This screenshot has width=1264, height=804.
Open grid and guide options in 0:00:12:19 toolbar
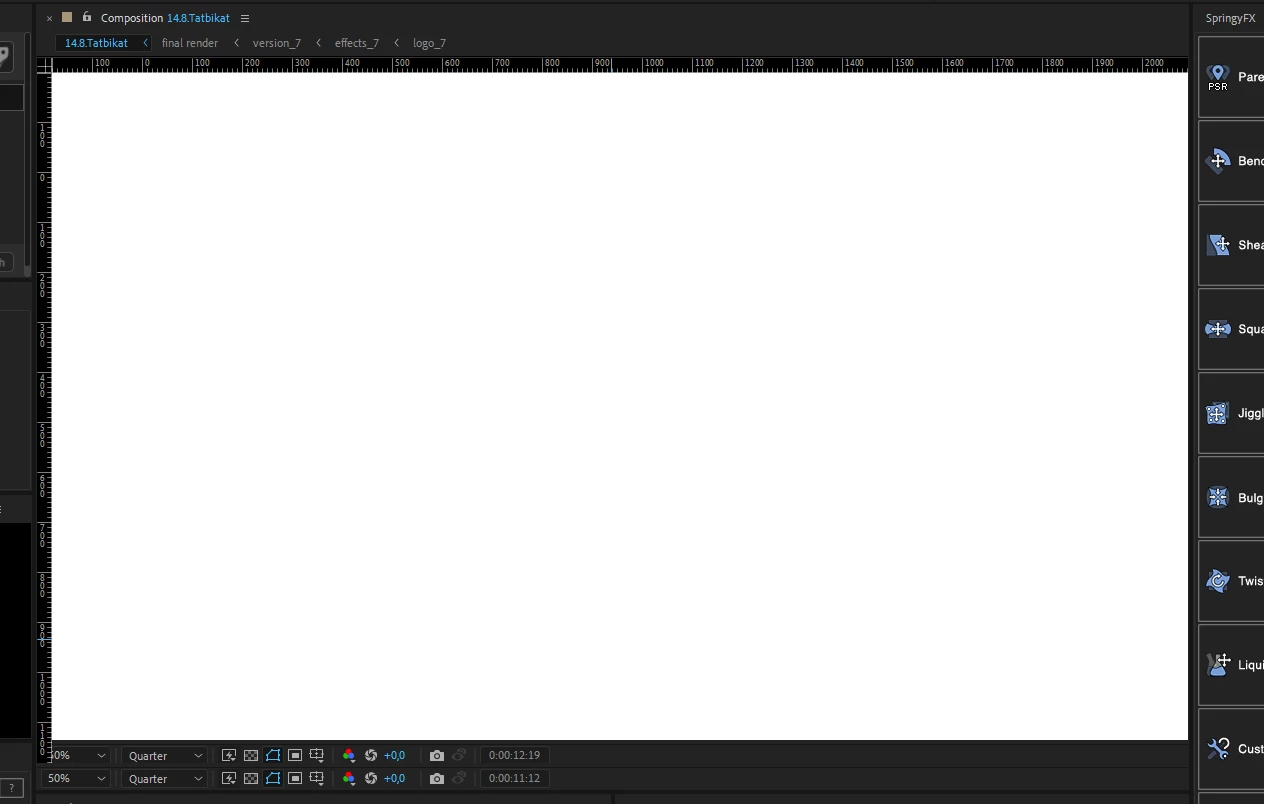click(x=317, y=755)
